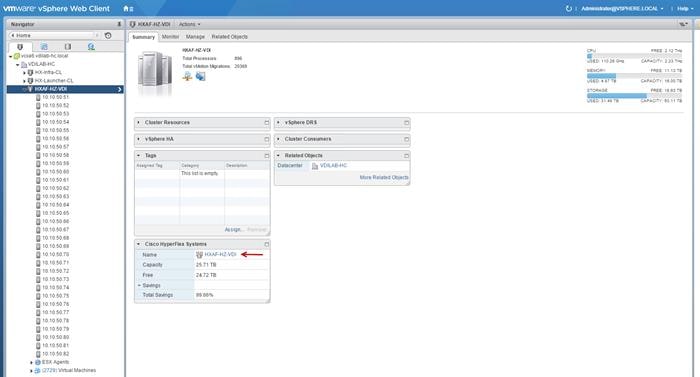Collapse the Cisco HyperFlex Systems portlet
The image size is (700, 377).
click(x=139, y=244)
